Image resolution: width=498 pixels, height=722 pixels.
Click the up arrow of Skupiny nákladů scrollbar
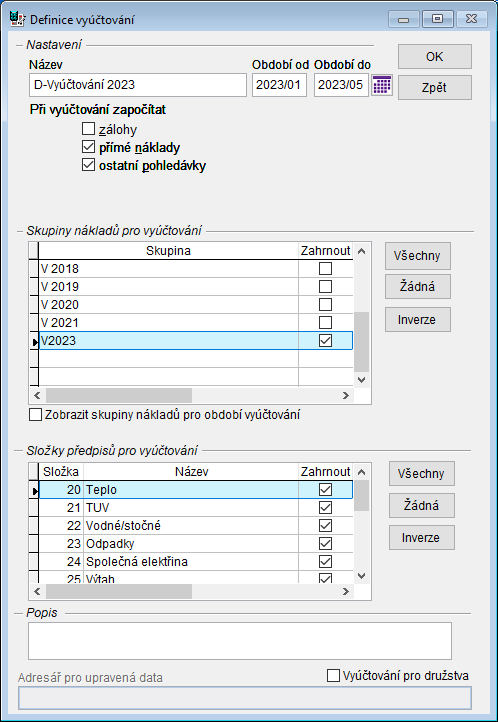(x=361, y=251)
